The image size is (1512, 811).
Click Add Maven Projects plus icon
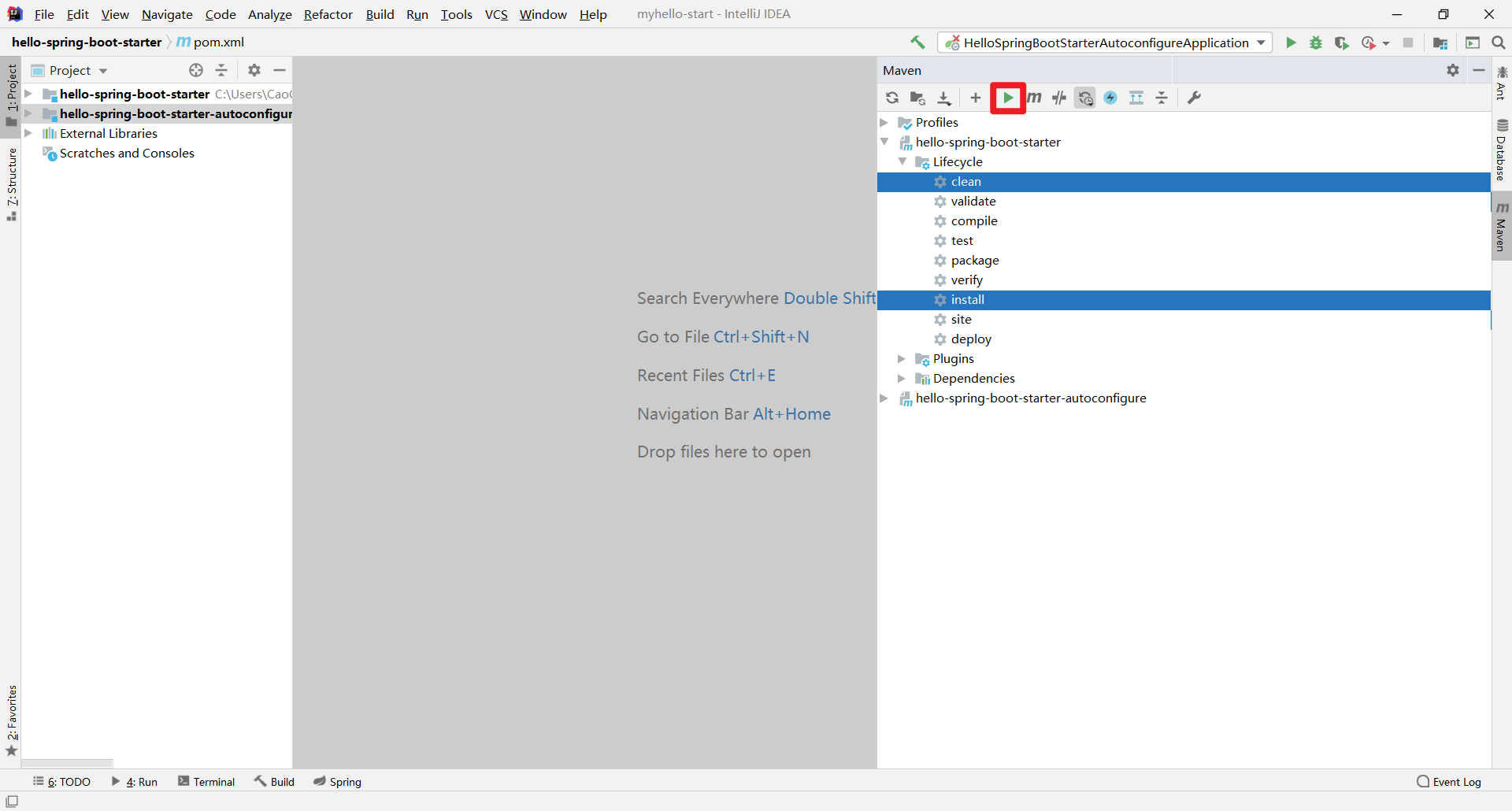tap(976, 98)
